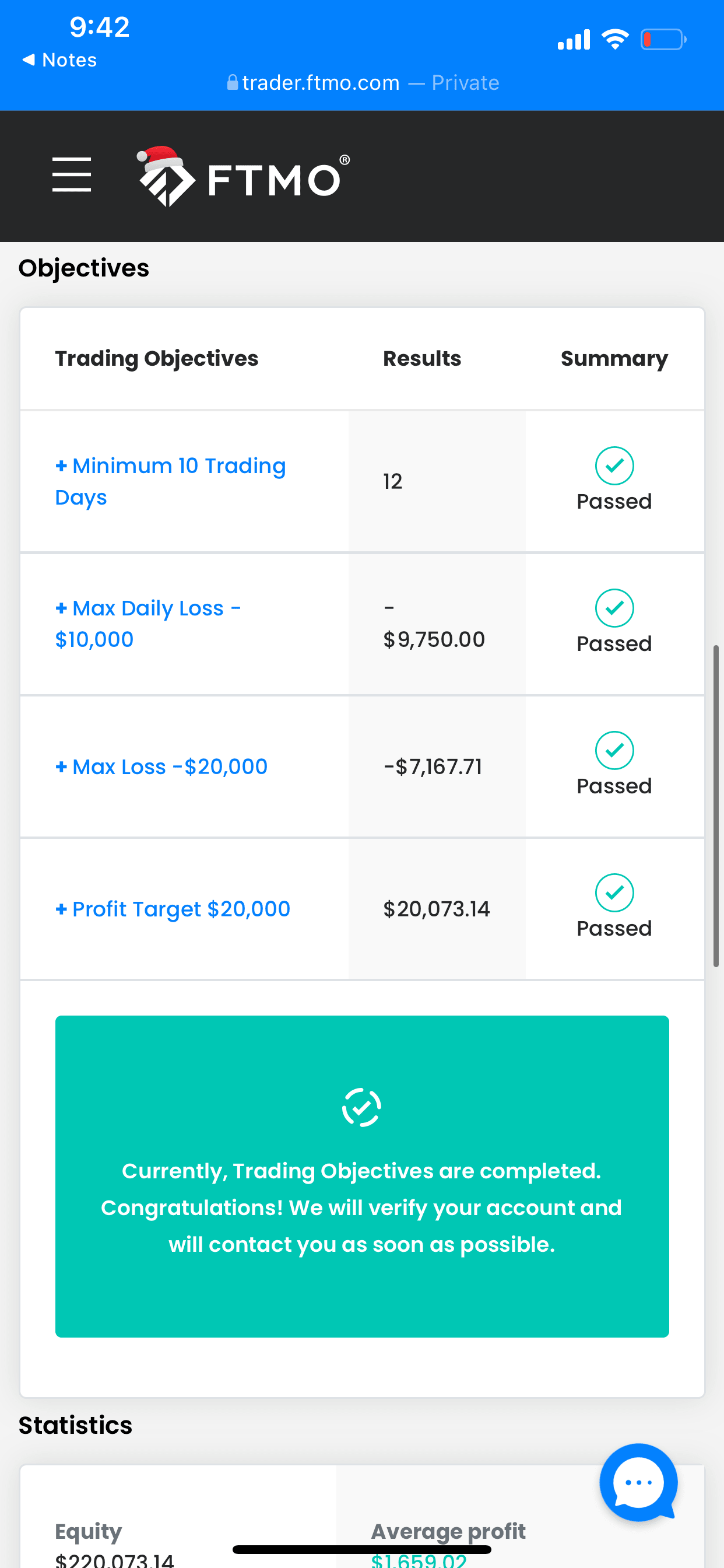Tap the Results column header
The width and height of the screenshot is (724, 1568).
tap(421, 359)
